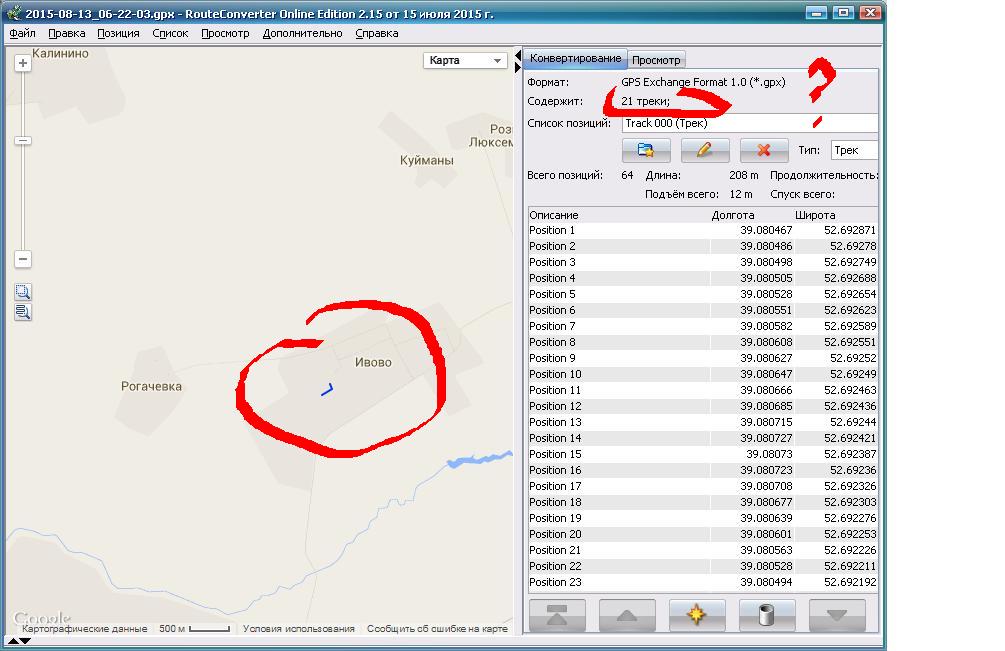Open the Тип dropdown showing Трек
Viewport: 1005px width, 651px height.
click(x=853, y=150)
